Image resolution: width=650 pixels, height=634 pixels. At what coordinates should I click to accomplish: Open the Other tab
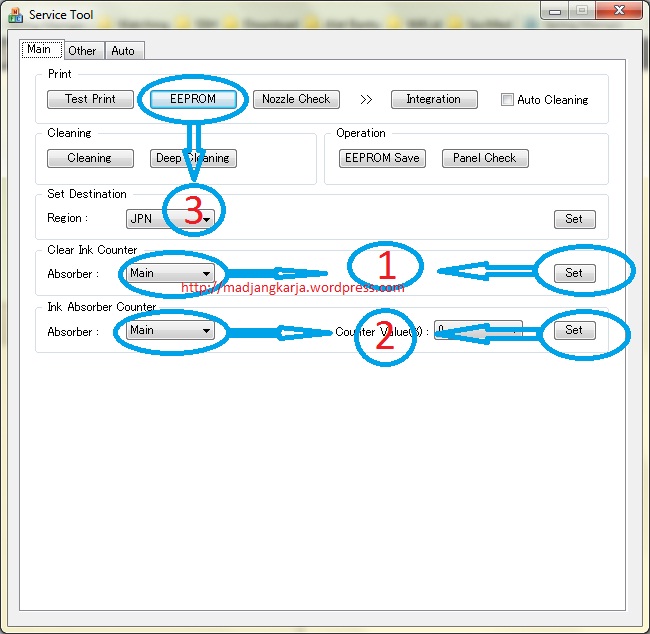pyautogui.click(x=82, y=51)
